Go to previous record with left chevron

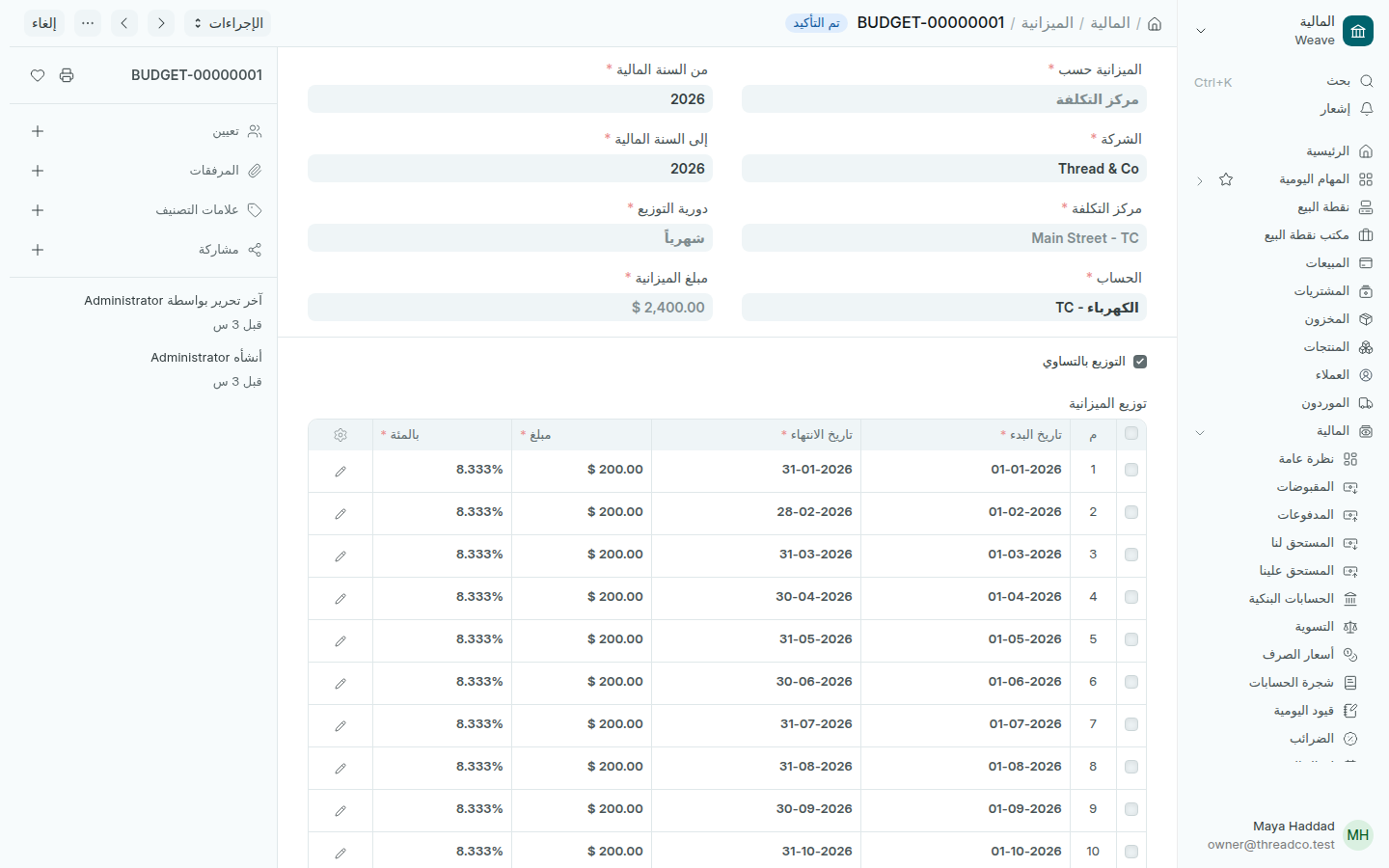(124, 23)
